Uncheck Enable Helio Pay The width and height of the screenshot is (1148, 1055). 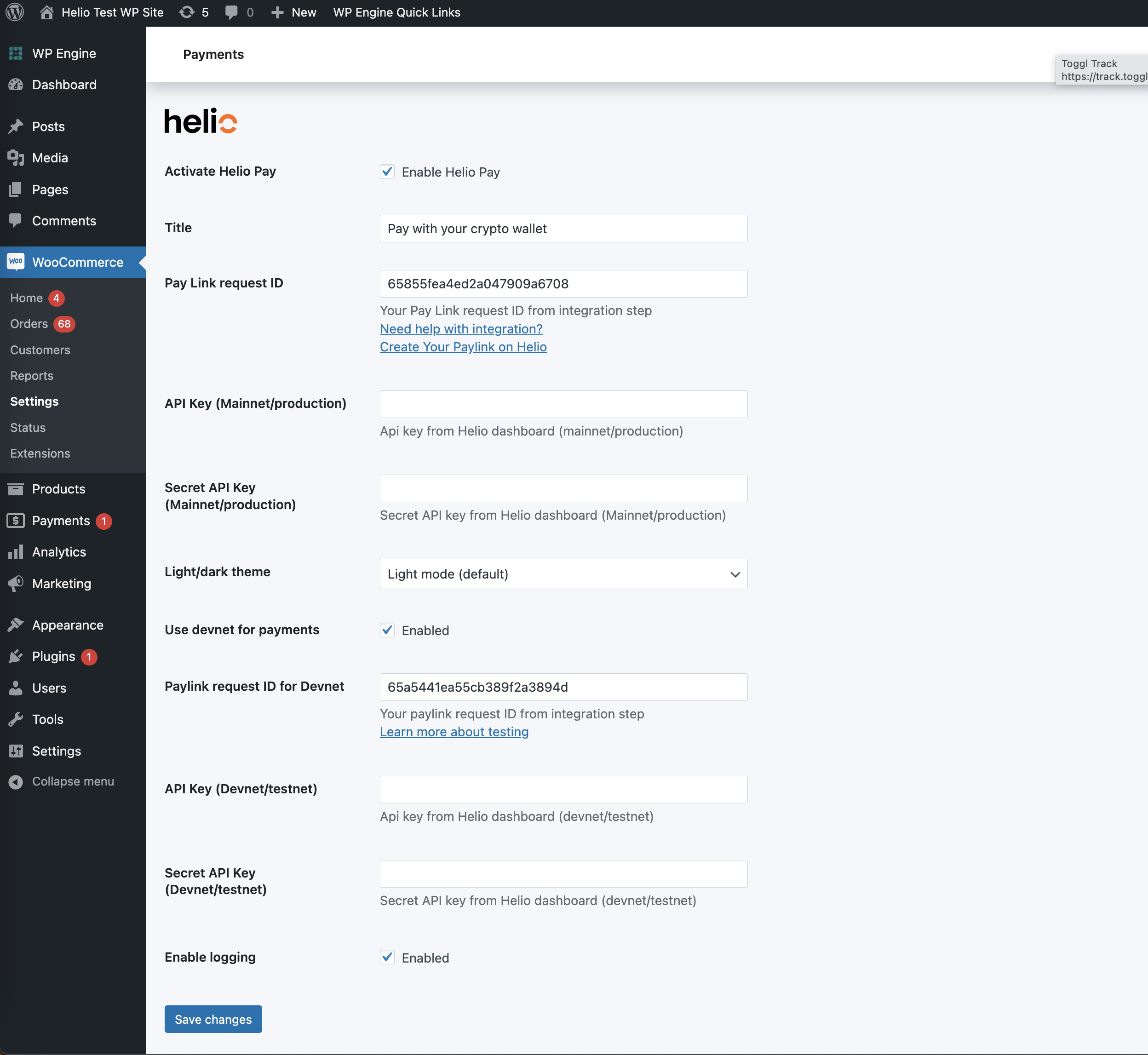387,171
